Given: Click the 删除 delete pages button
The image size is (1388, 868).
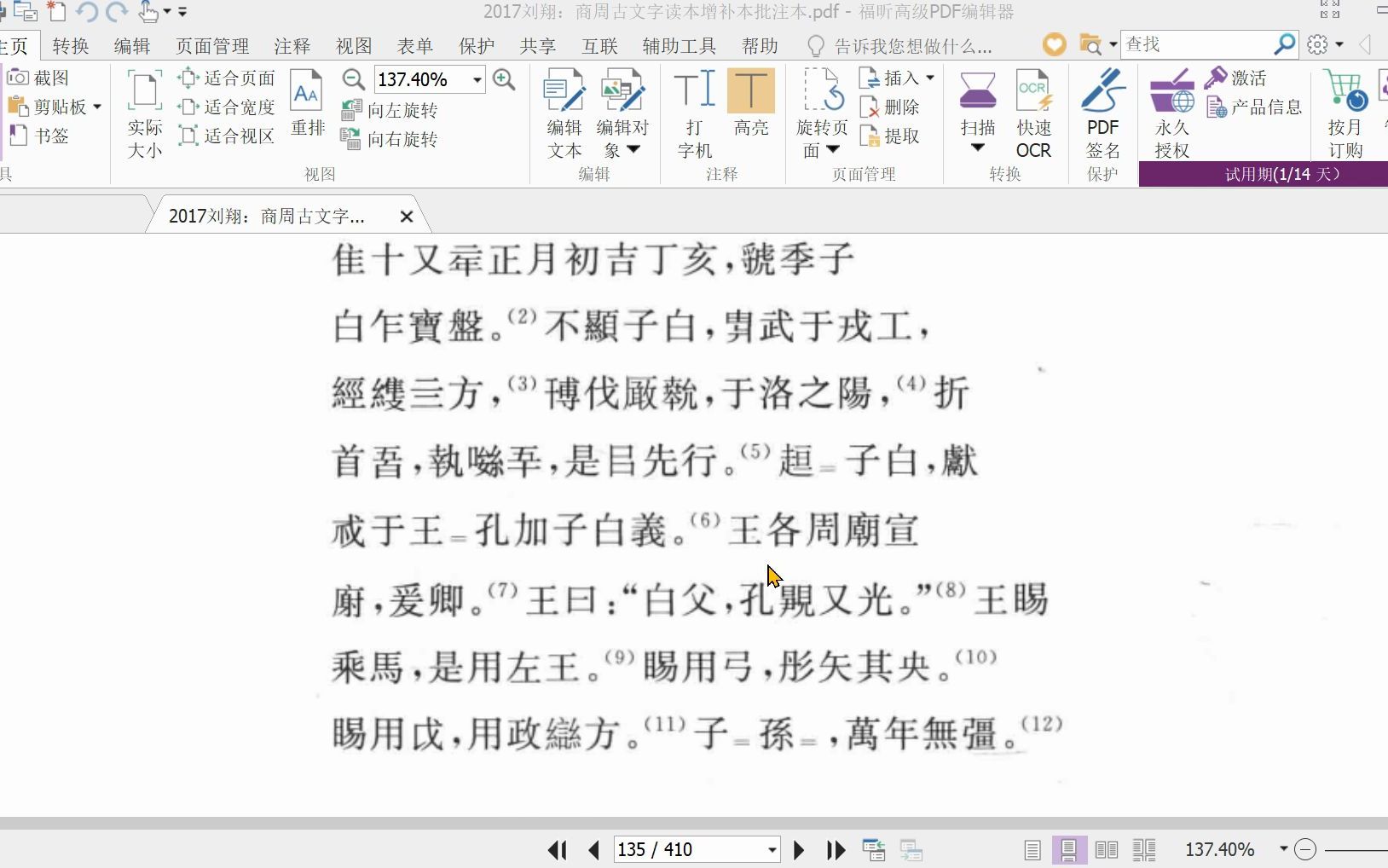Looking at the screenshot, I should point(890,107).
